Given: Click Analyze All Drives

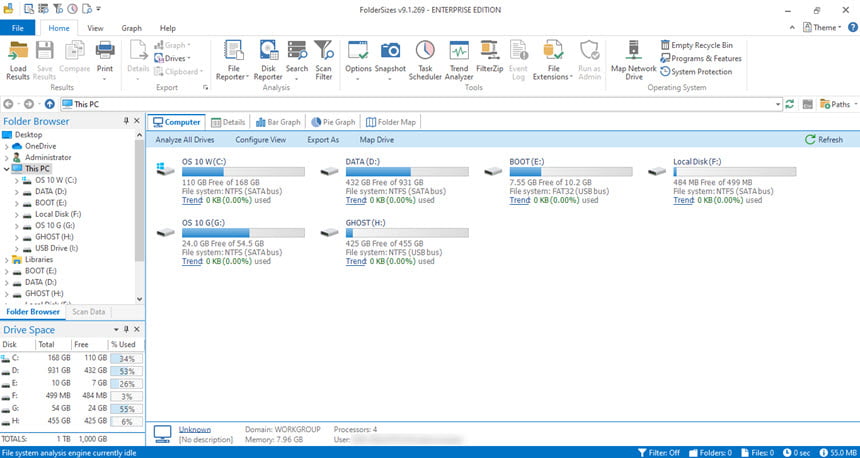Looking at the screenshot, I should [x=185, y=139].
